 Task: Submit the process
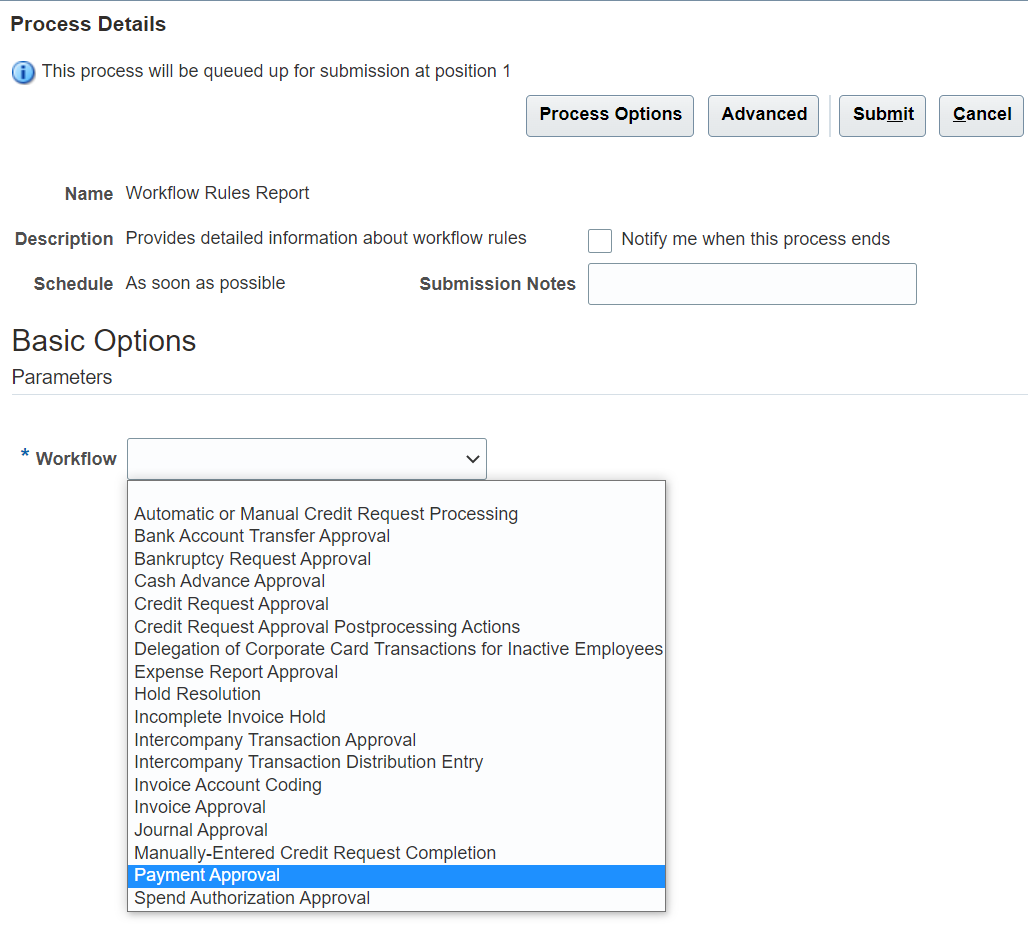point(883,115)
